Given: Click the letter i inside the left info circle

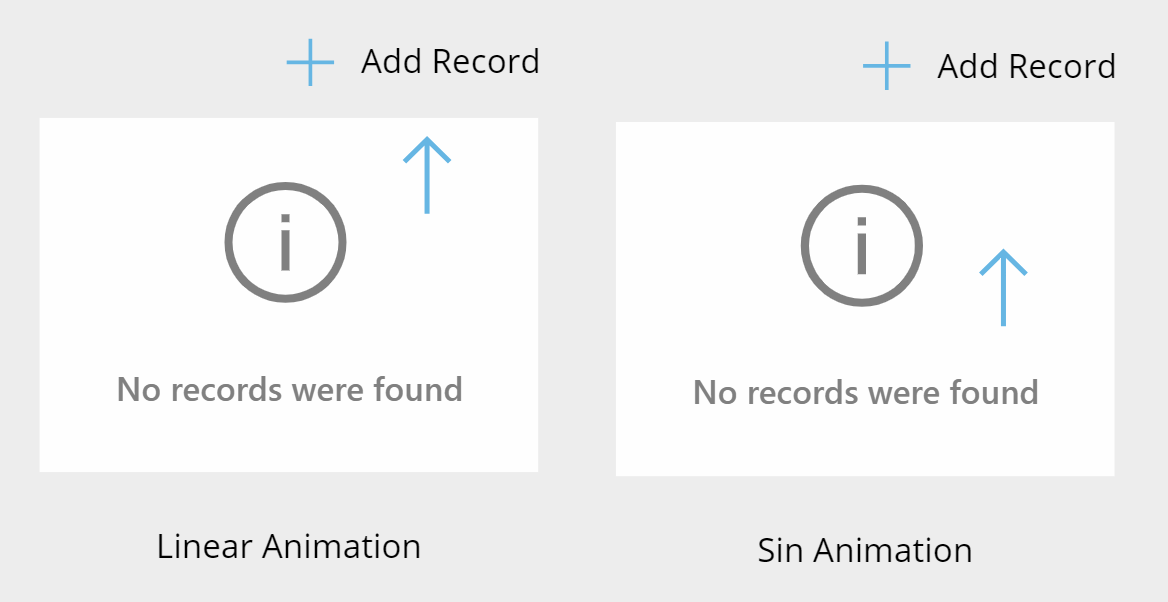Looking at the screenshot, I should (x=285, y=242).
